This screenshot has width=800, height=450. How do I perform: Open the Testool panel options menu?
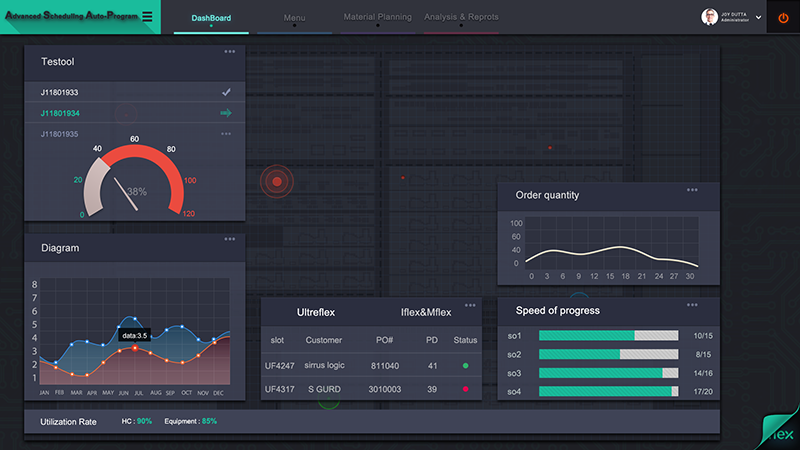click(230, 51)
